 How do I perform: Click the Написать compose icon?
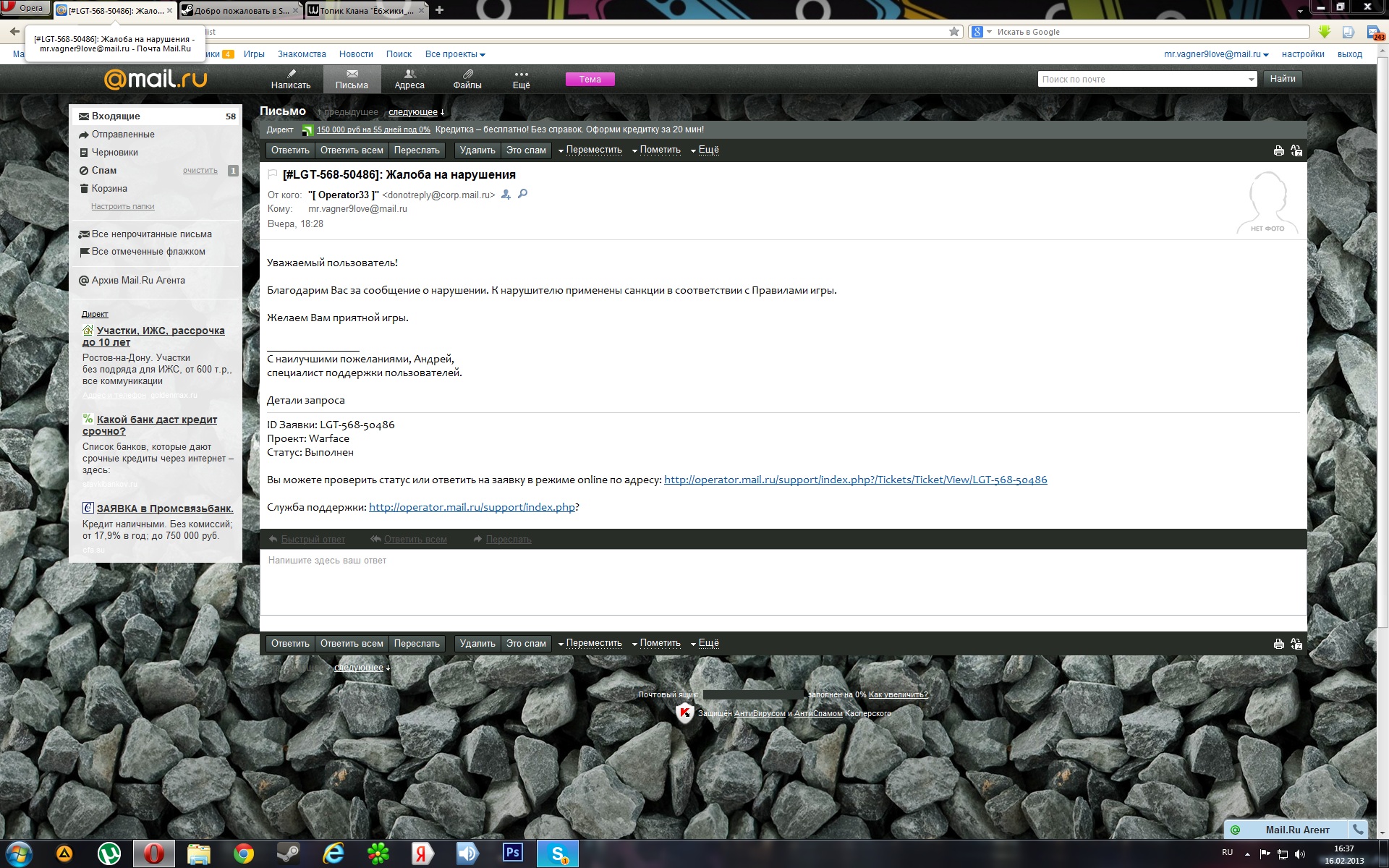point(291,79)
